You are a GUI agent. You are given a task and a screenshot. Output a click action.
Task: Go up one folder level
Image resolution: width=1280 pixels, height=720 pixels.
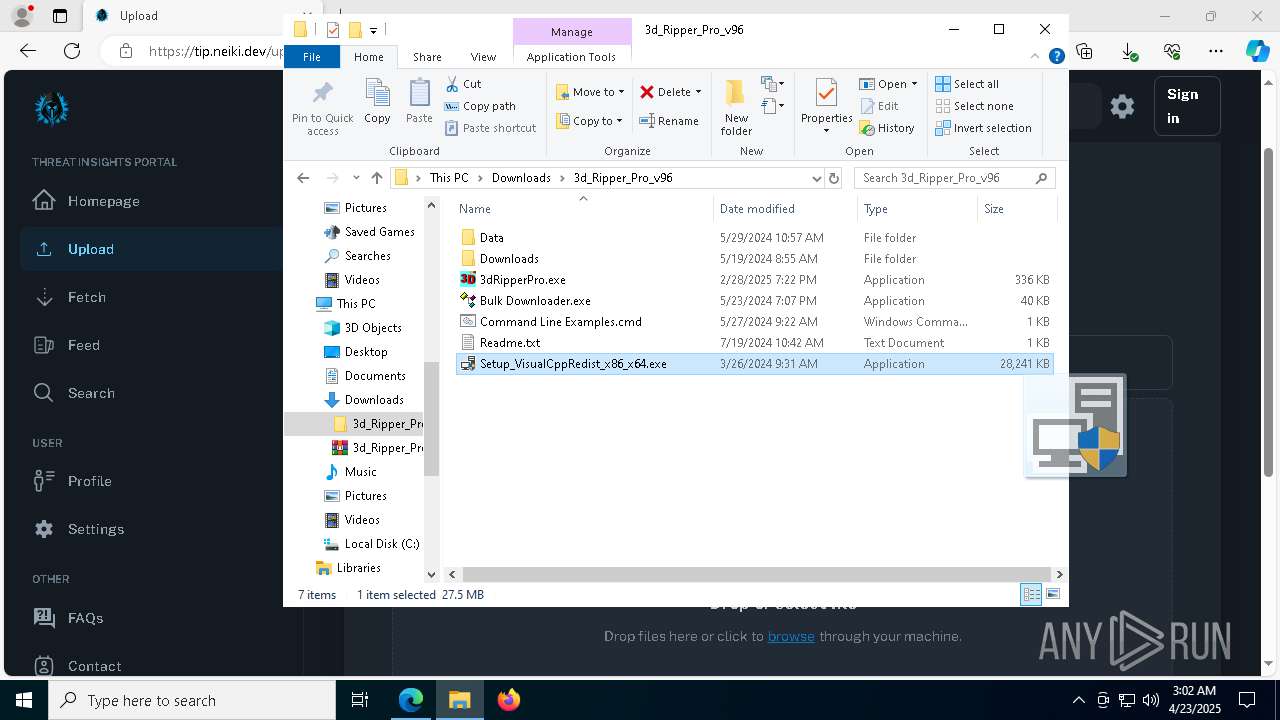pos(376,178)
